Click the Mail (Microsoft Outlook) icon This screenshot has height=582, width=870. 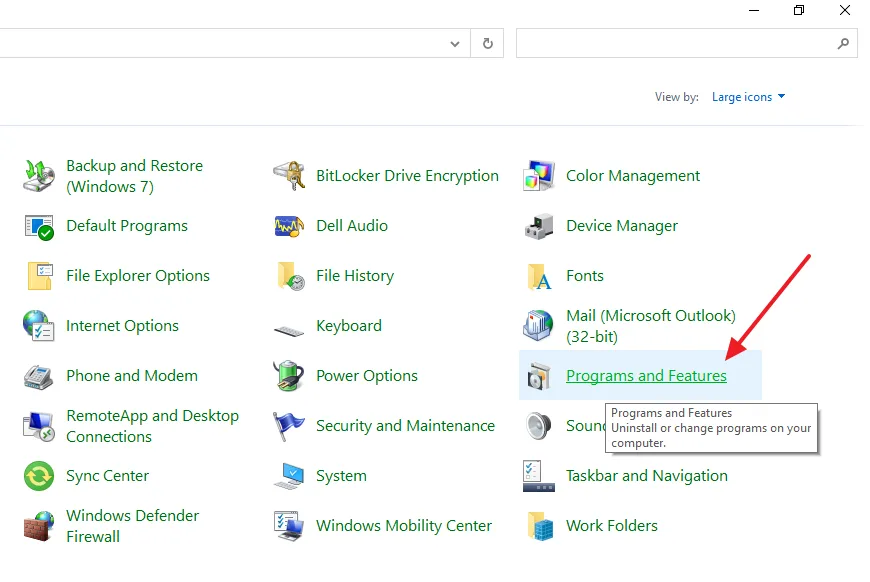click(x=538, y=326)
